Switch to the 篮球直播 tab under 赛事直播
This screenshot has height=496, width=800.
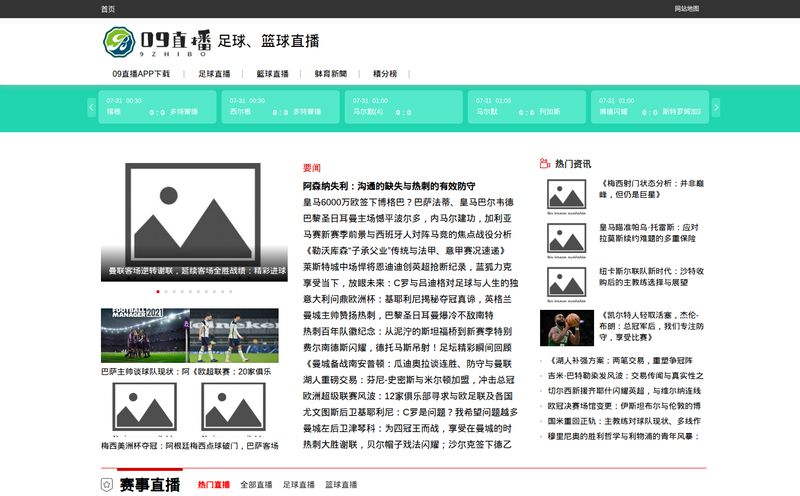coord(341,485)
